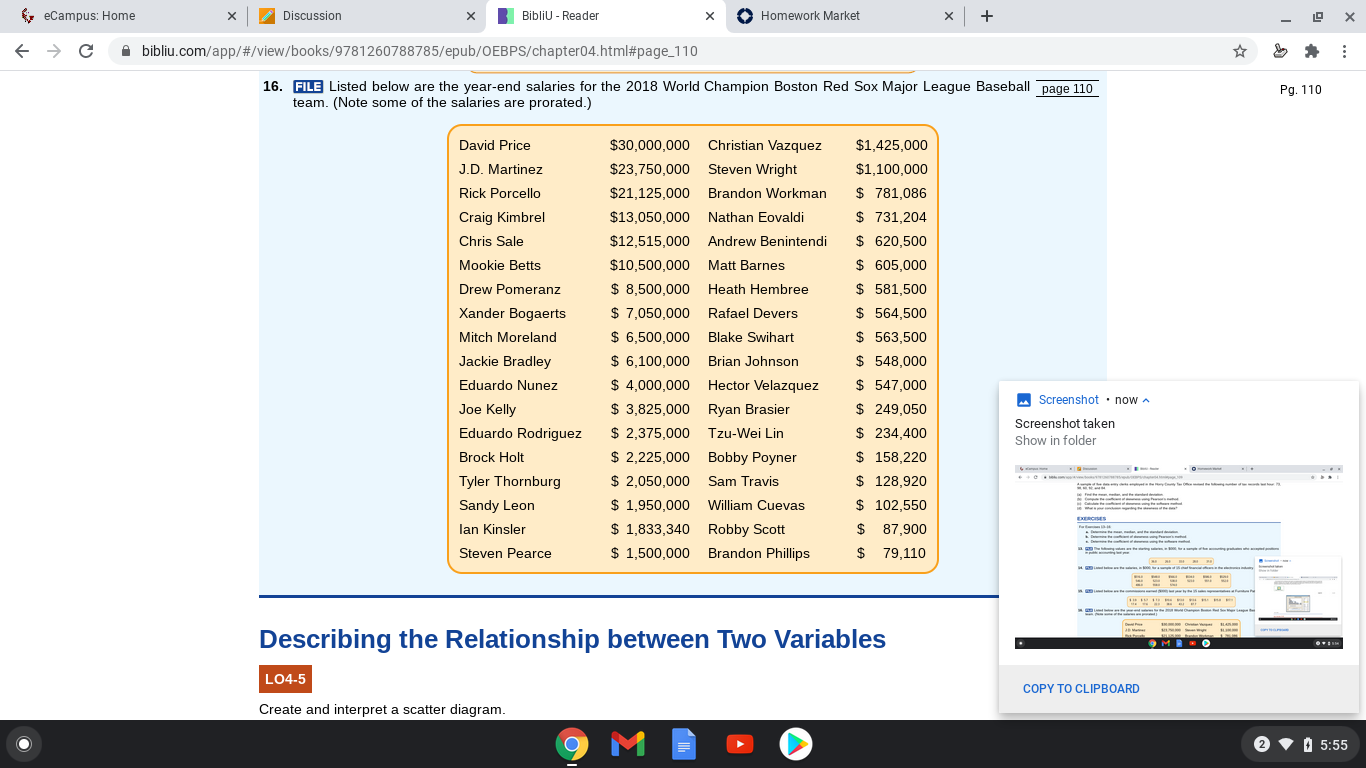Click the Screenshot notification image icon
The width and height of the screenshot is (1366, 768).
coord(1023,400)
